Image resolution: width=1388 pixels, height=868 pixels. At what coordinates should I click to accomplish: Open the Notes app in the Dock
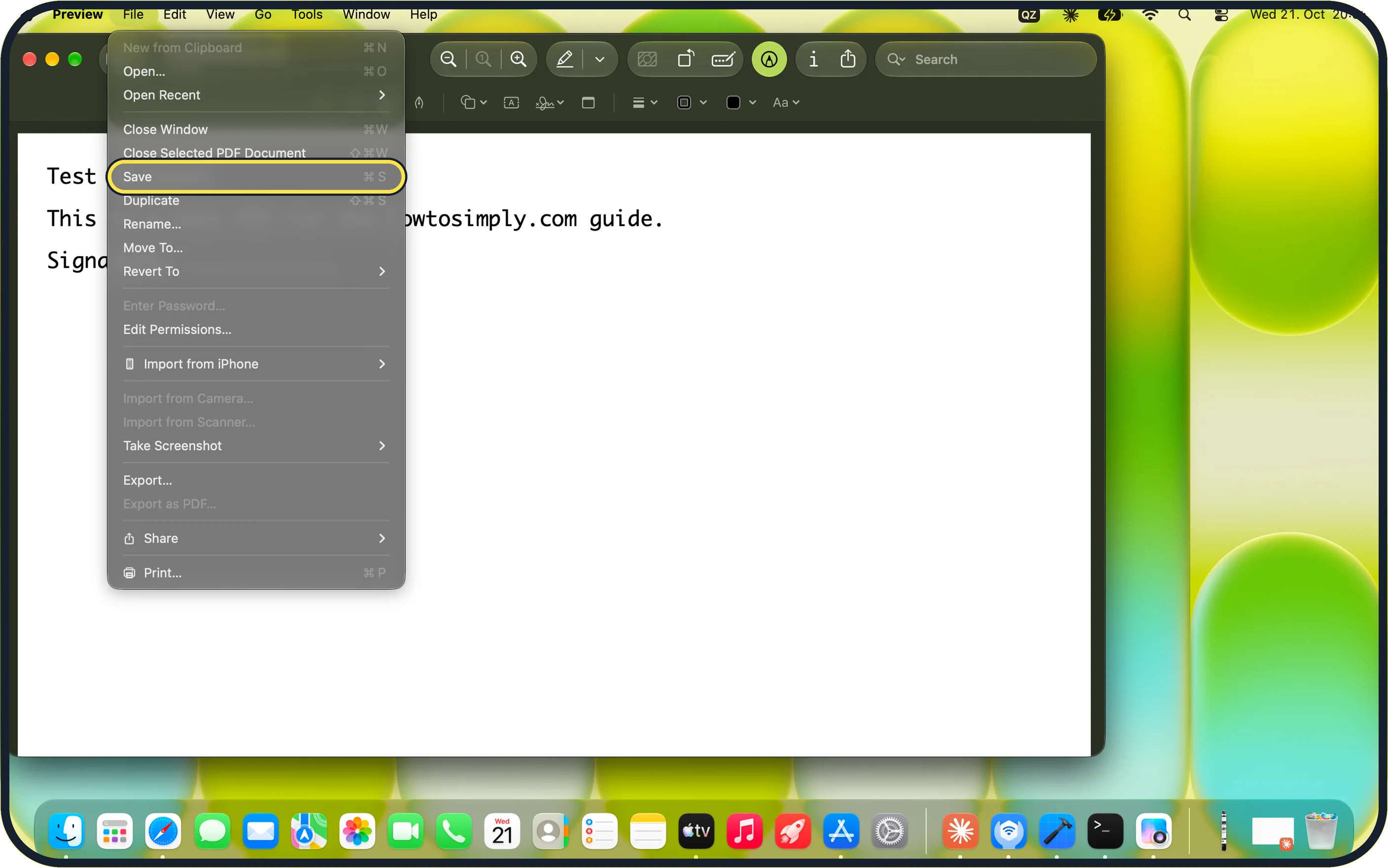[648, 831]
